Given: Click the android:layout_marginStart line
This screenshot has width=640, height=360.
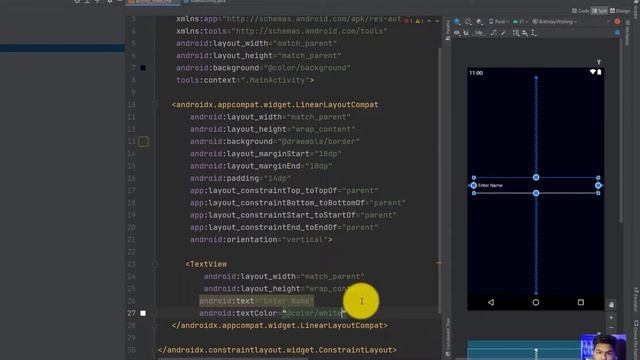Looking at the screenshot, I should pos(265,154).
